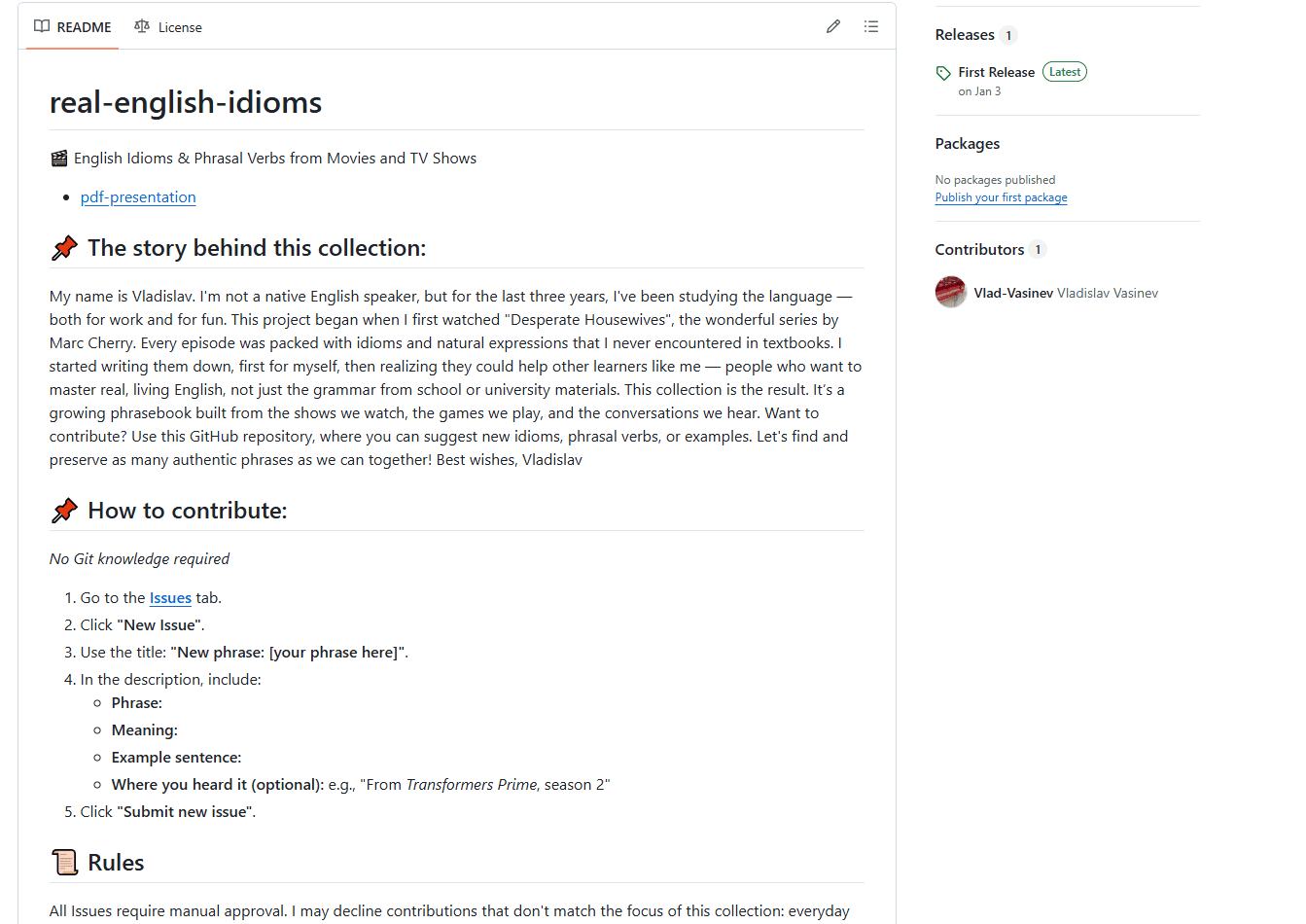1306x924 pixels.
Task: Click the pencil edit README icon
Action: click(833, 27)
